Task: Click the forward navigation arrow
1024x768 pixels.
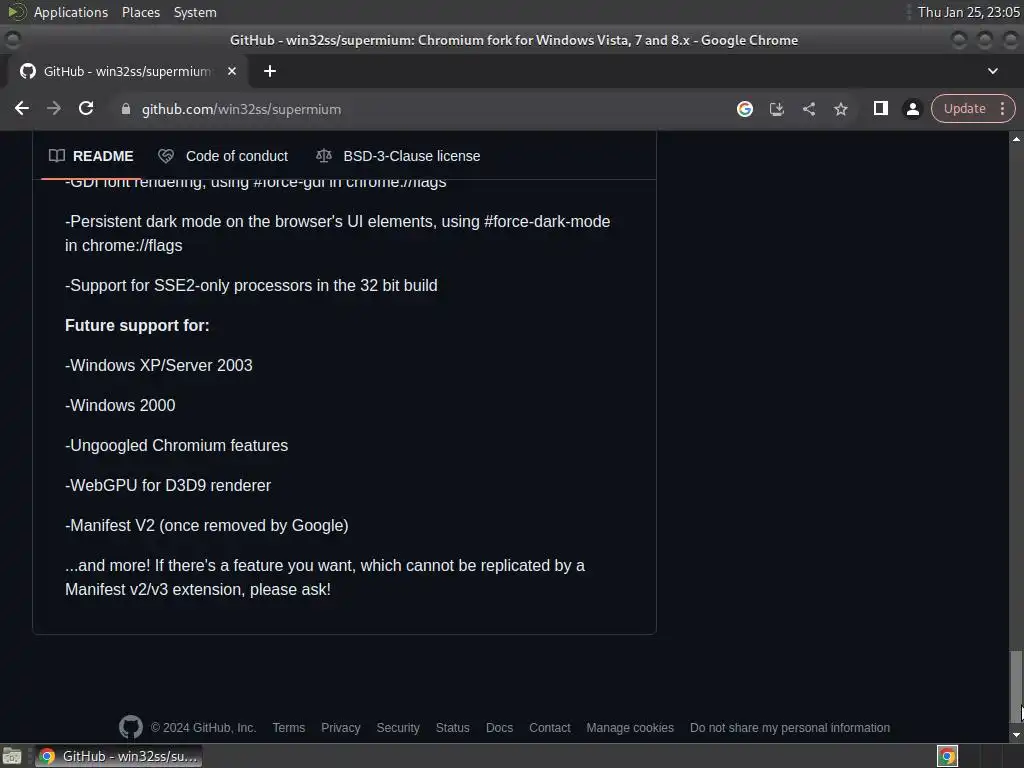Action: [x=54, y=108]
